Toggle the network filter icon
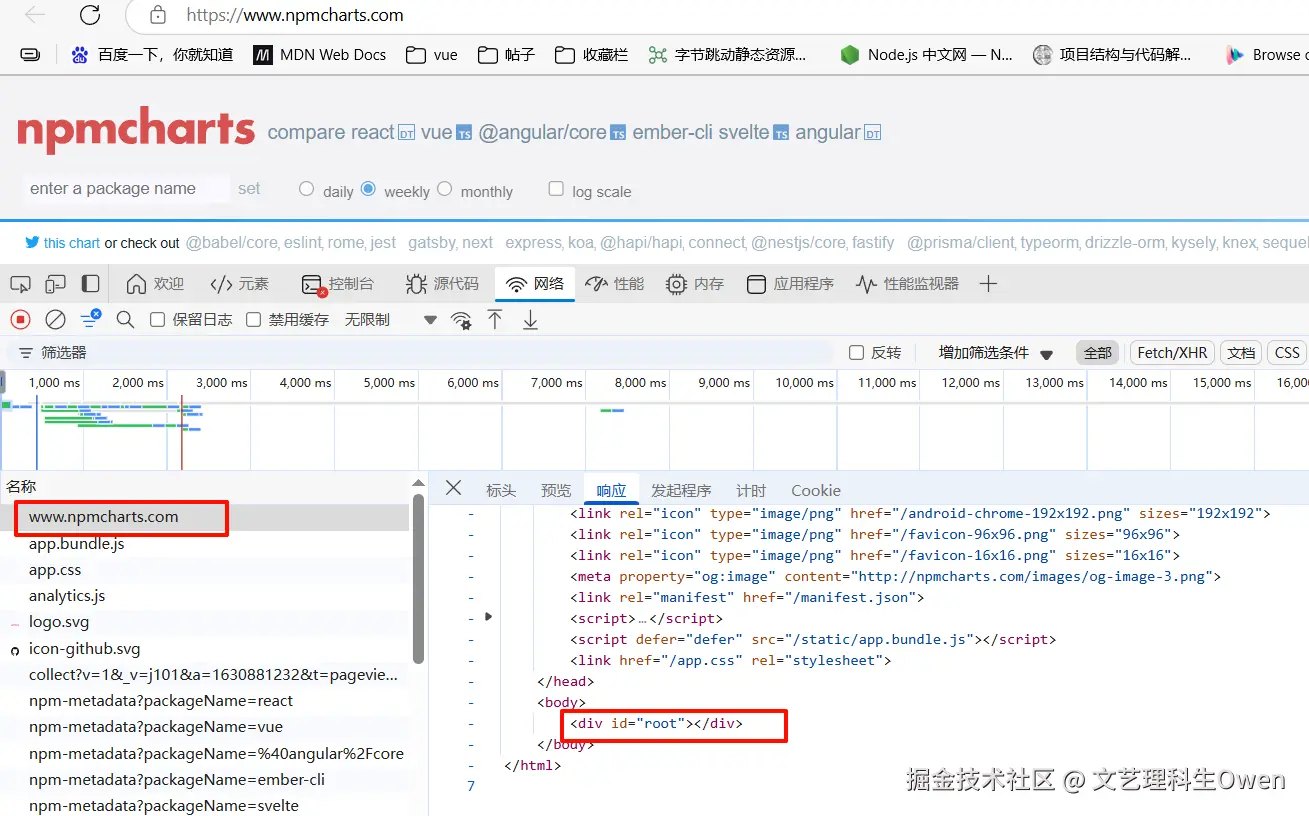The image size is (1309, 816). pos(91,319)
